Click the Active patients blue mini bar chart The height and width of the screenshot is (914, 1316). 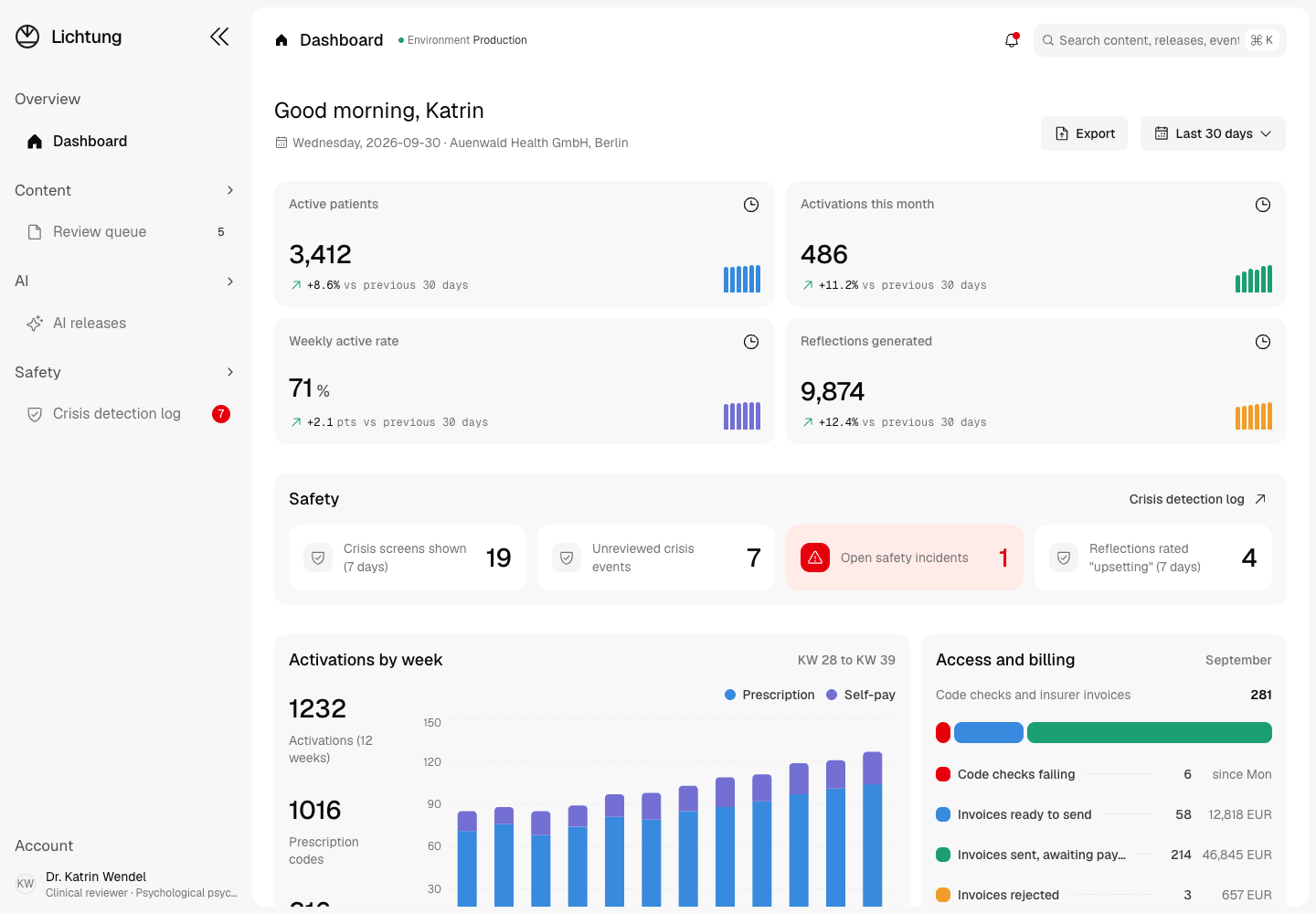click(x=742, y=279)
